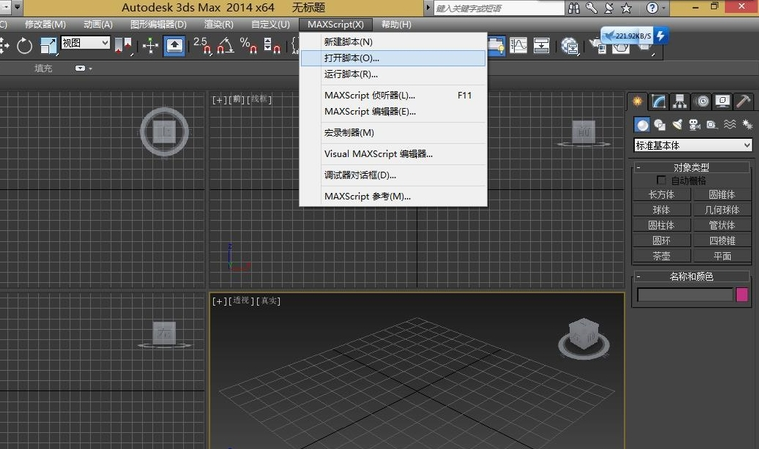Select the Helpers category icon
The width and height of the screenshot is (759, 449).
click(712, 125)
